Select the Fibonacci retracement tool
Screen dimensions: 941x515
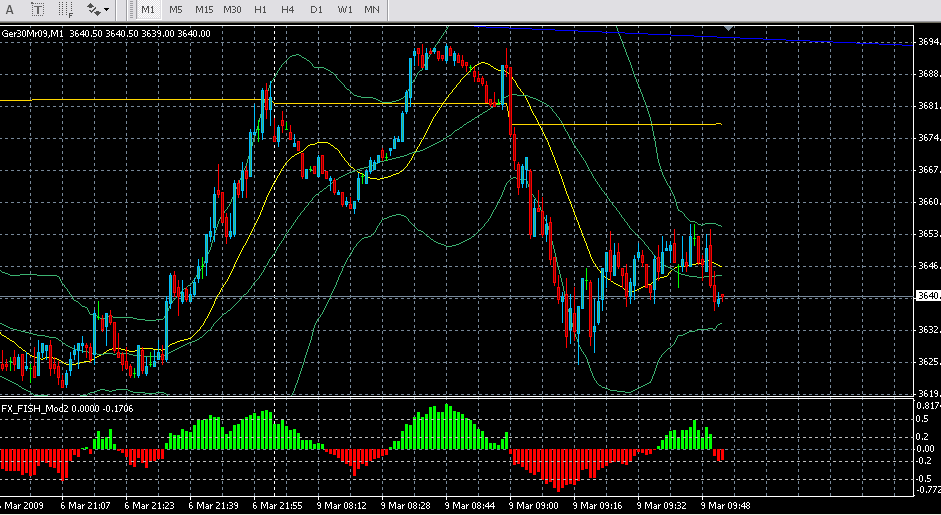coord(66,9)
